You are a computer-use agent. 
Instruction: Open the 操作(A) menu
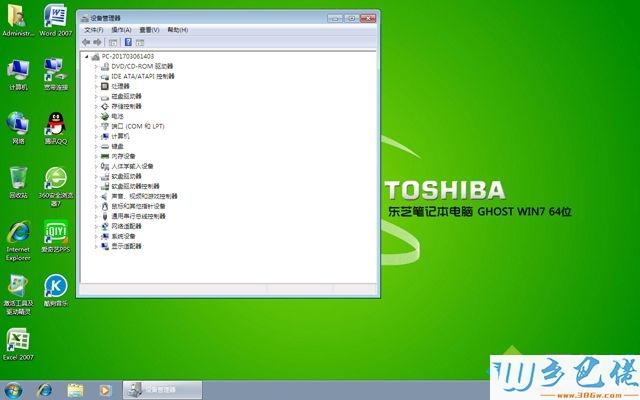click(121, 30)
